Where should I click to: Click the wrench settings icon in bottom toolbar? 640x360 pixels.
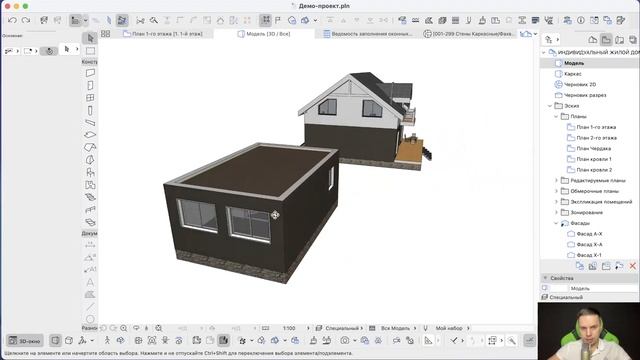[x=512, y=340]
